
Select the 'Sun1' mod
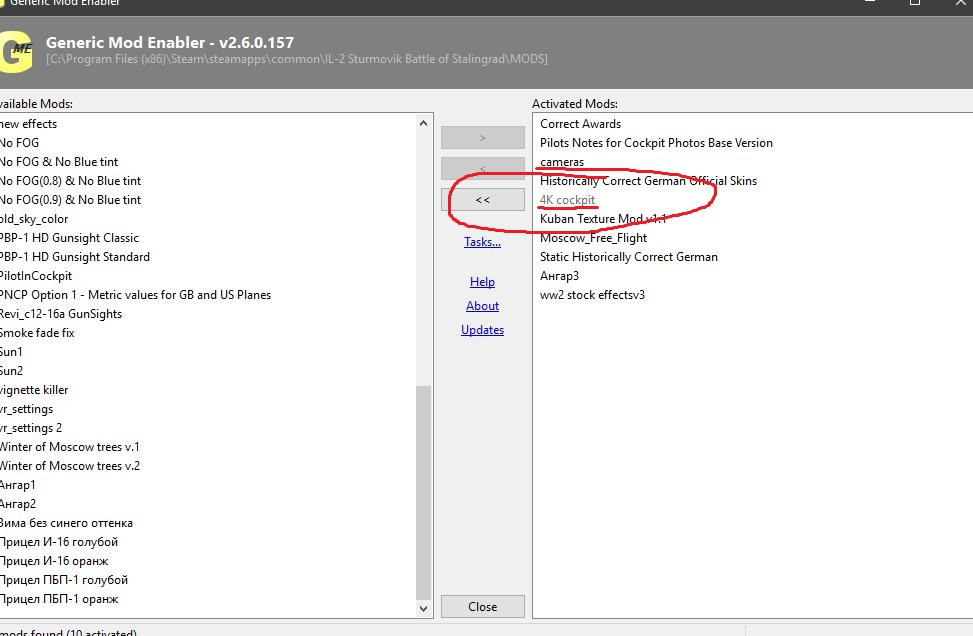pyautogui.click(x=11, y=352)
